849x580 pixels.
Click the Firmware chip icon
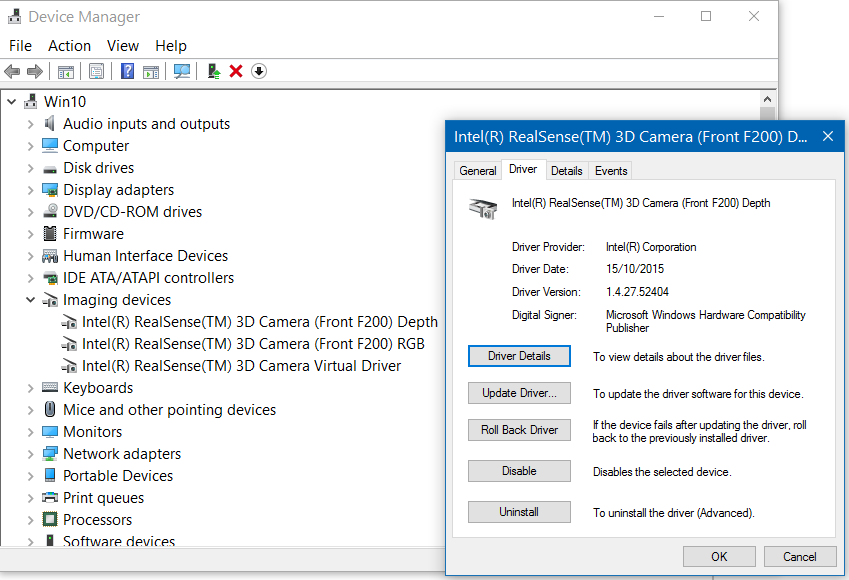[x=50, y=233]
